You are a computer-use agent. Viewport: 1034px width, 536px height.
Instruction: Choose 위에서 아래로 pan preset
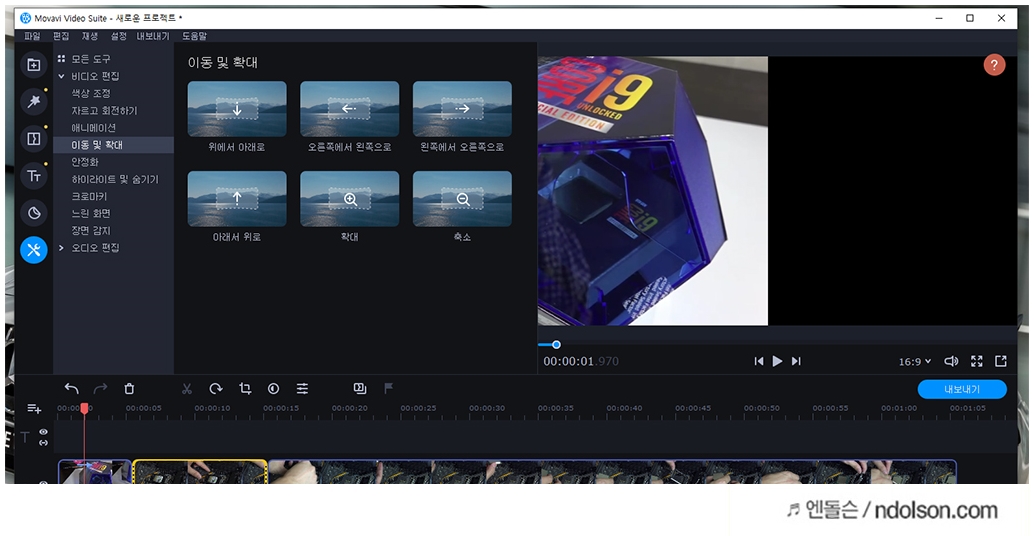pos(237,109)
